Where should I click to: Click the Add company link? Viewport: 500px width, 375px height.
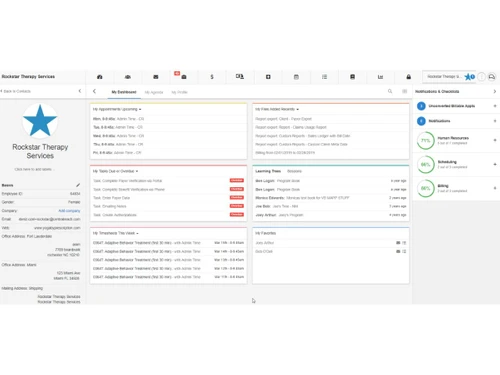click(x=69, y=211)
